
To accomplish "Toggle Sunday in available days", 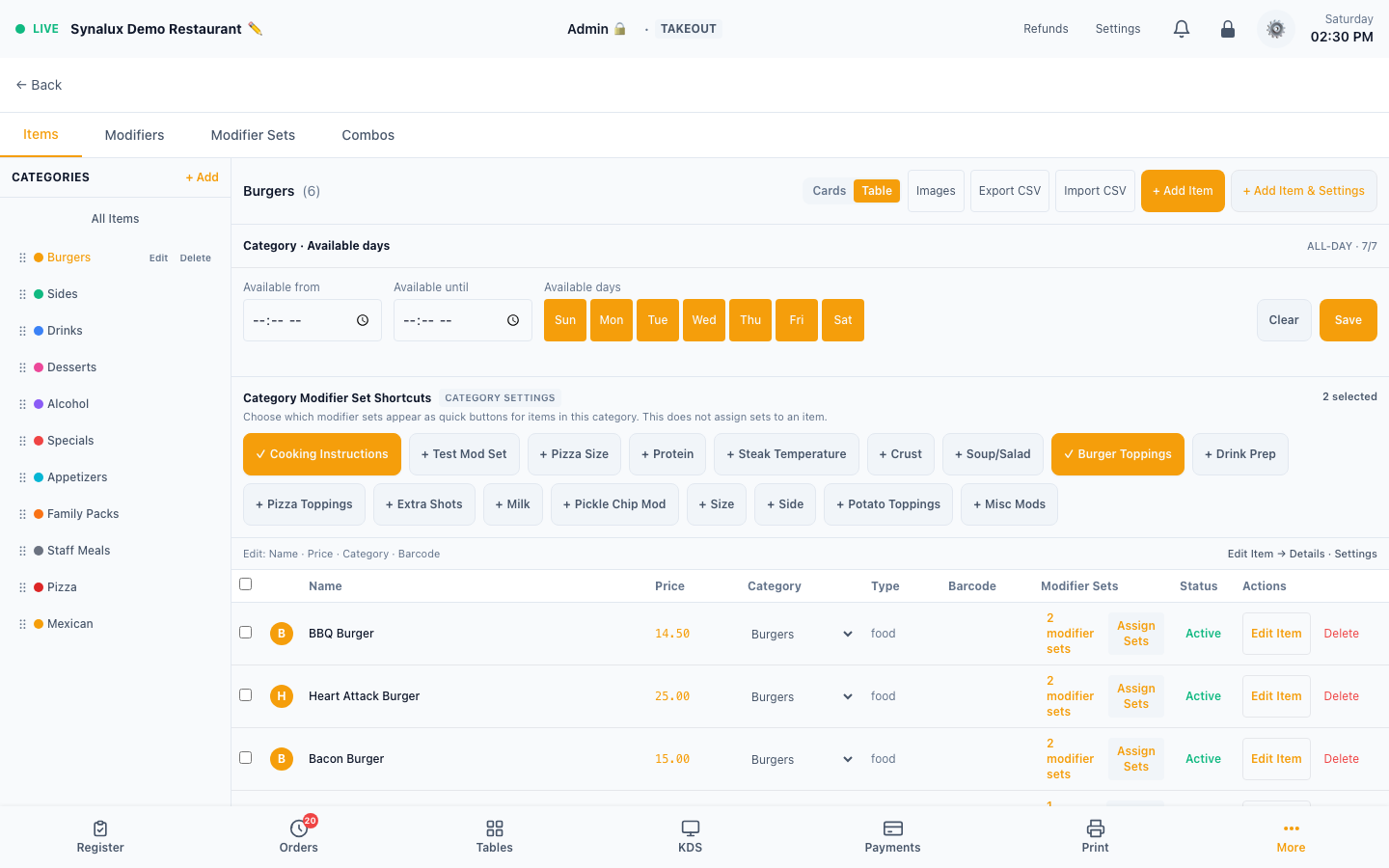I will [565, 320].
